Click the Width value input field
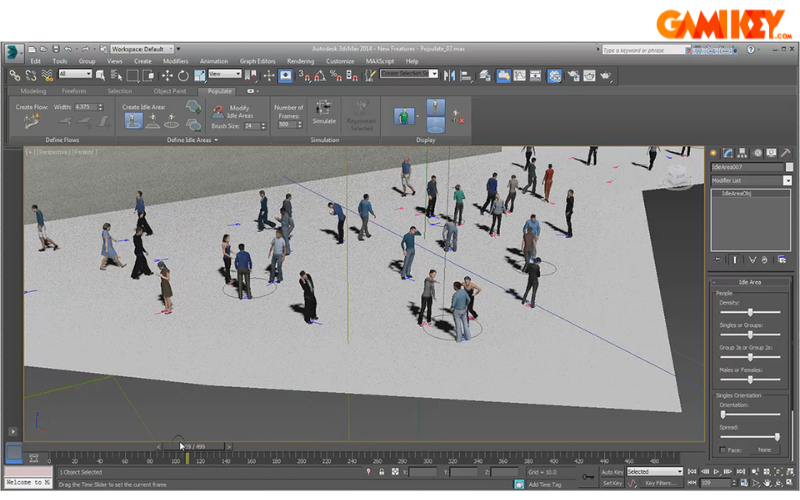The width and height of the screenshot is (800, 500). click(85, 107)
